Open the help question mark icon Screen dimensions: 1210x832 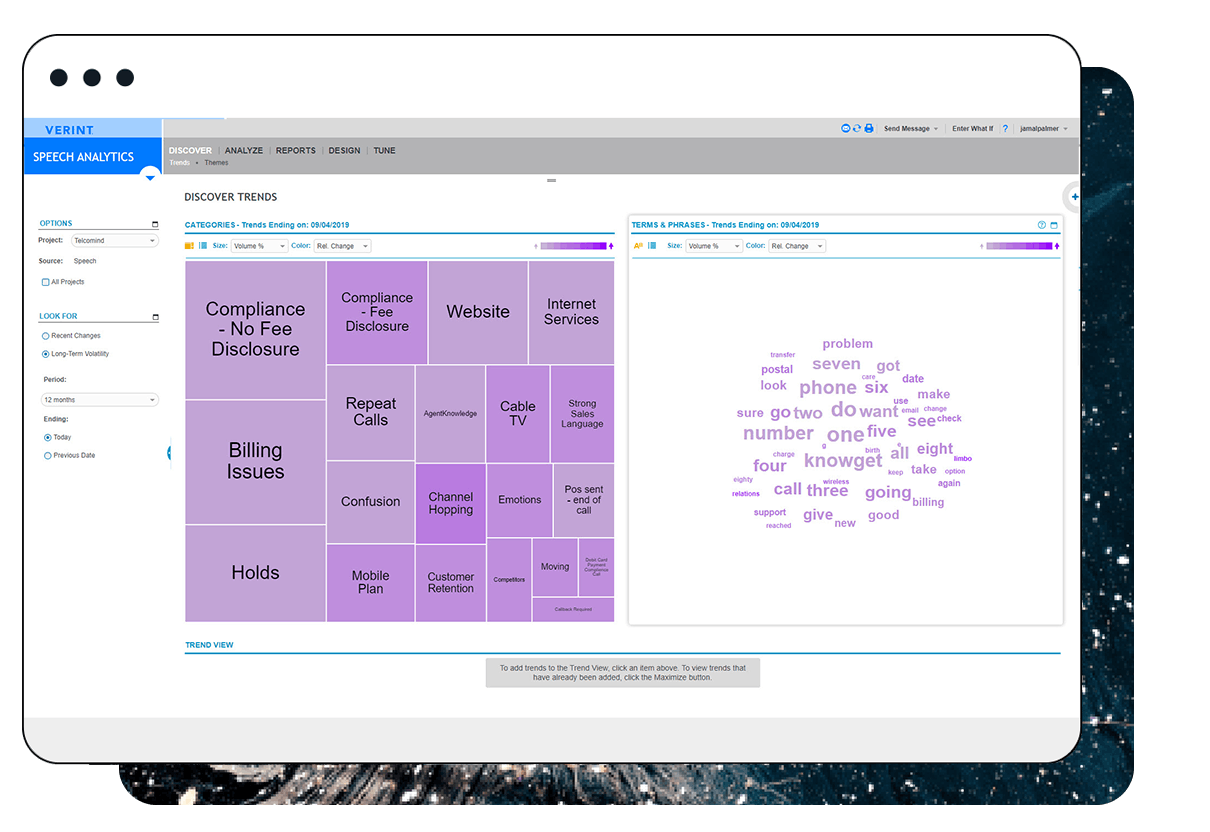1005,129
